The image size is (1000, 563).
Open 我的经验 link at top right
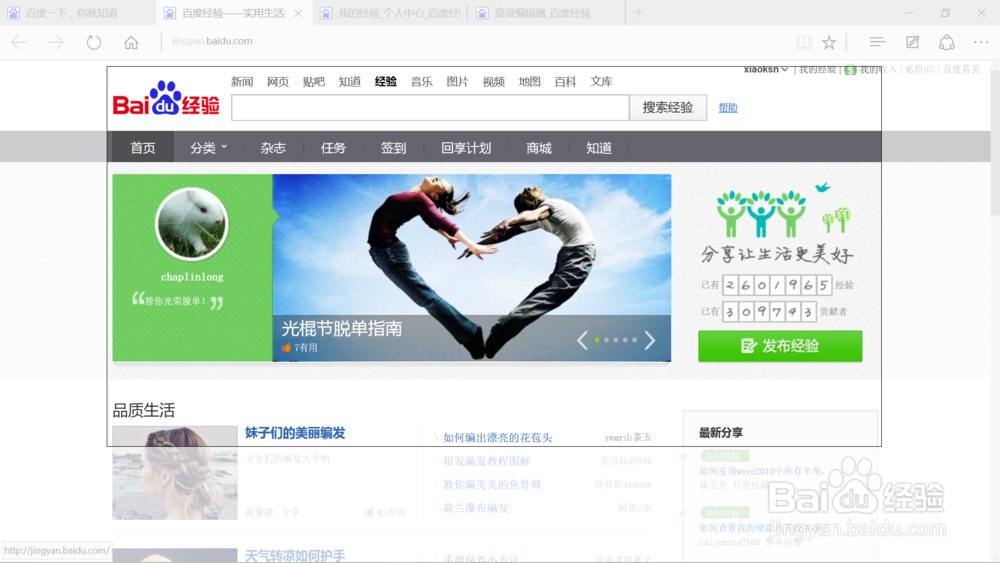[x=817, y=69]
